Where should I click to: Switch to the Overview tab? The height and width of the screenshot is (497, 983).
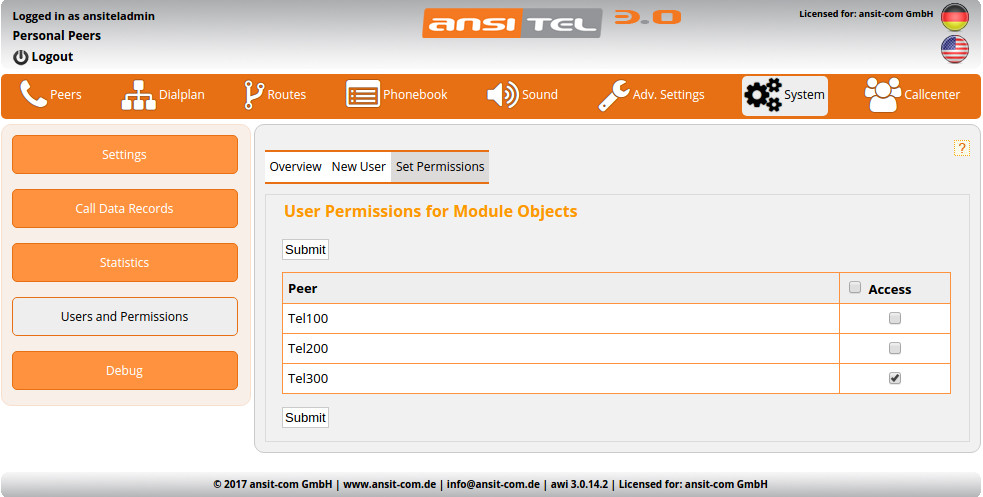(x=295, y=167)
